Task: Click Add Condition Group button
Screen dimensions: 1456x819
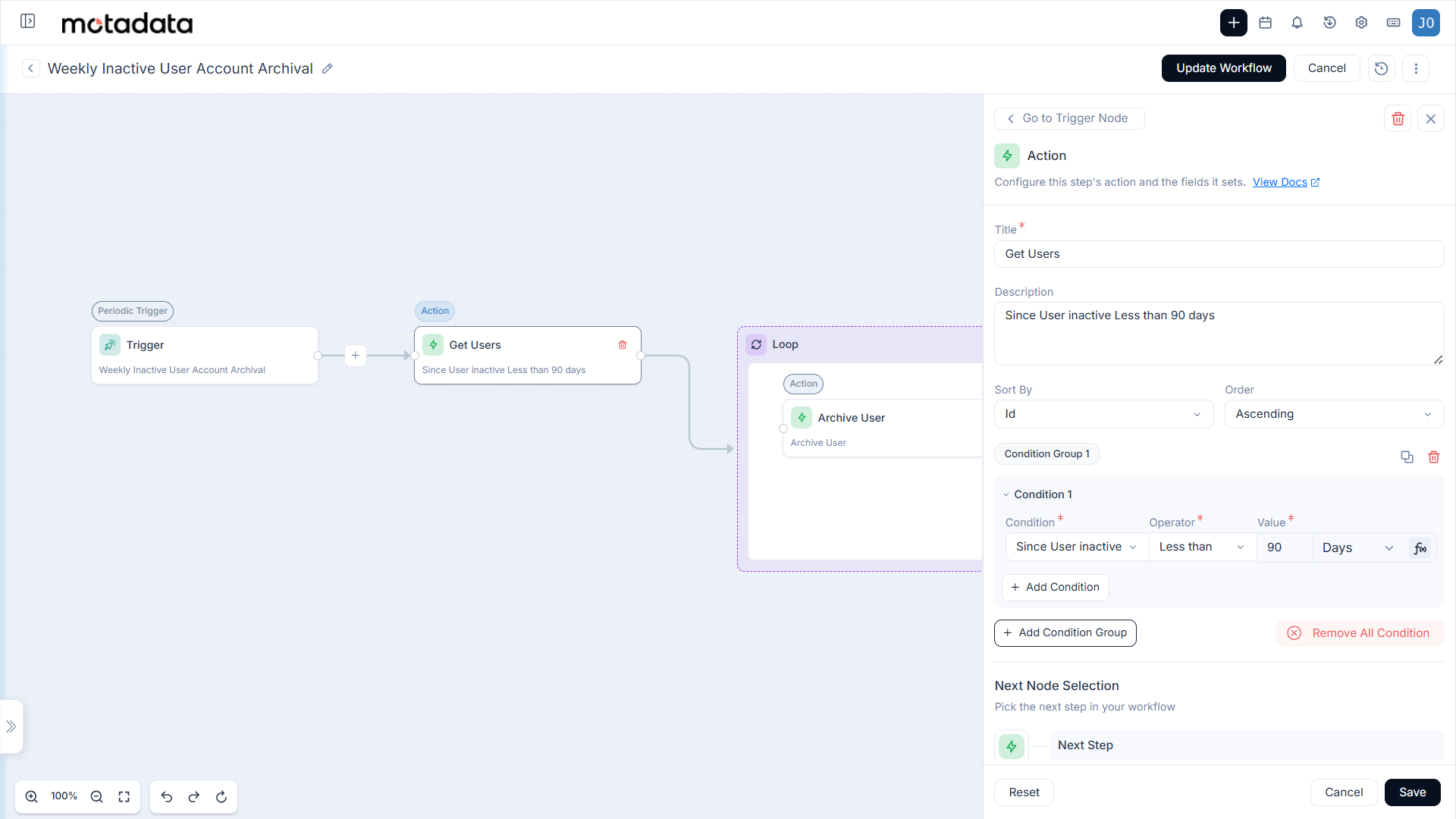Action: tap(1065, 632)
